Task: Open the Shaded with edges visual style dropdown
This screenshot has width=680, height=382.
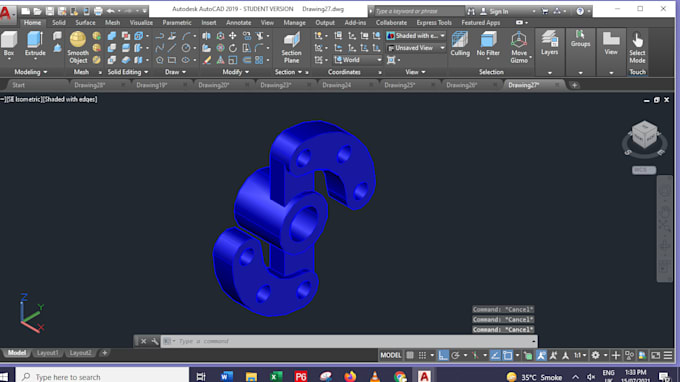Action: [416, 36]
